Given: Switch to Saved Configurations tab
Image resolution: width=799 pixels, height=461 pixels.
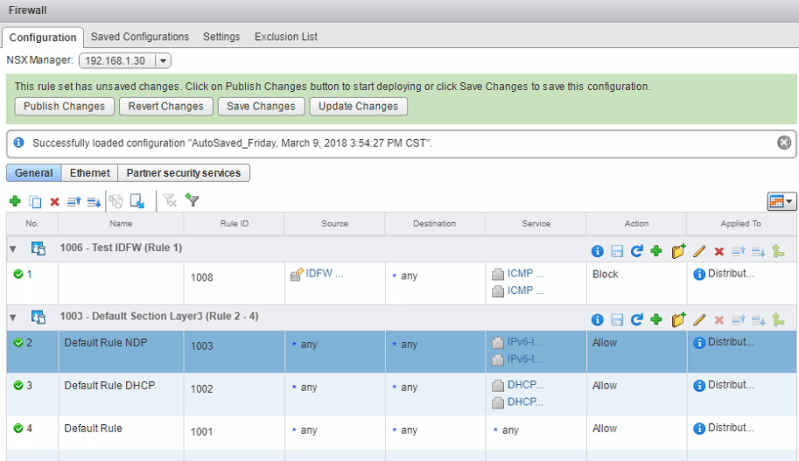Looking at the screenshot, I should tap(139, 37).
